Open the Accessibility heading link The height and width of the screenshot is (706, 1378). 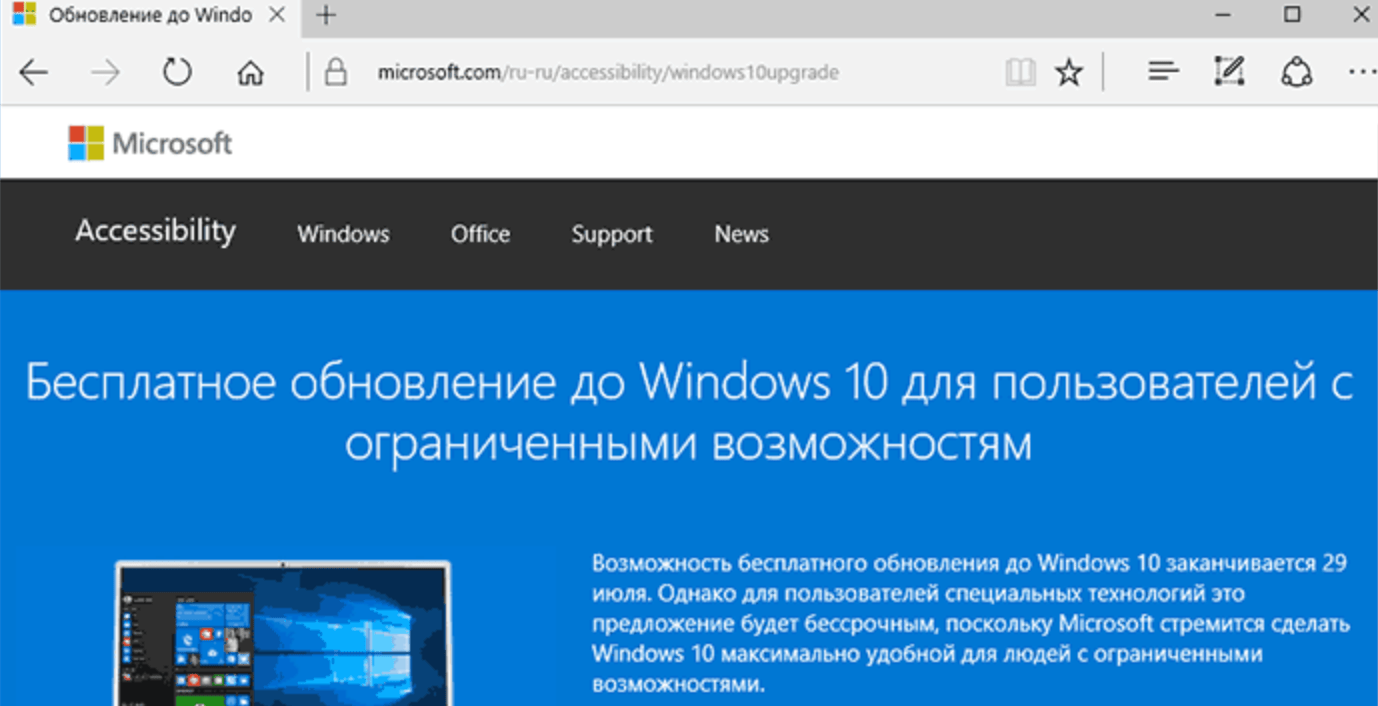[x=156, y=231]
